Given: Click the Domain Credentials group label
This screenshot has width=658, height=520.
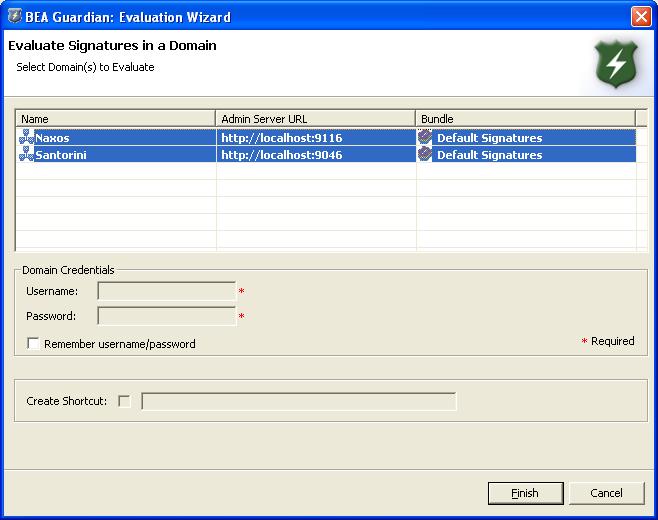Looking at the screenshot, I should pos(68,270).
